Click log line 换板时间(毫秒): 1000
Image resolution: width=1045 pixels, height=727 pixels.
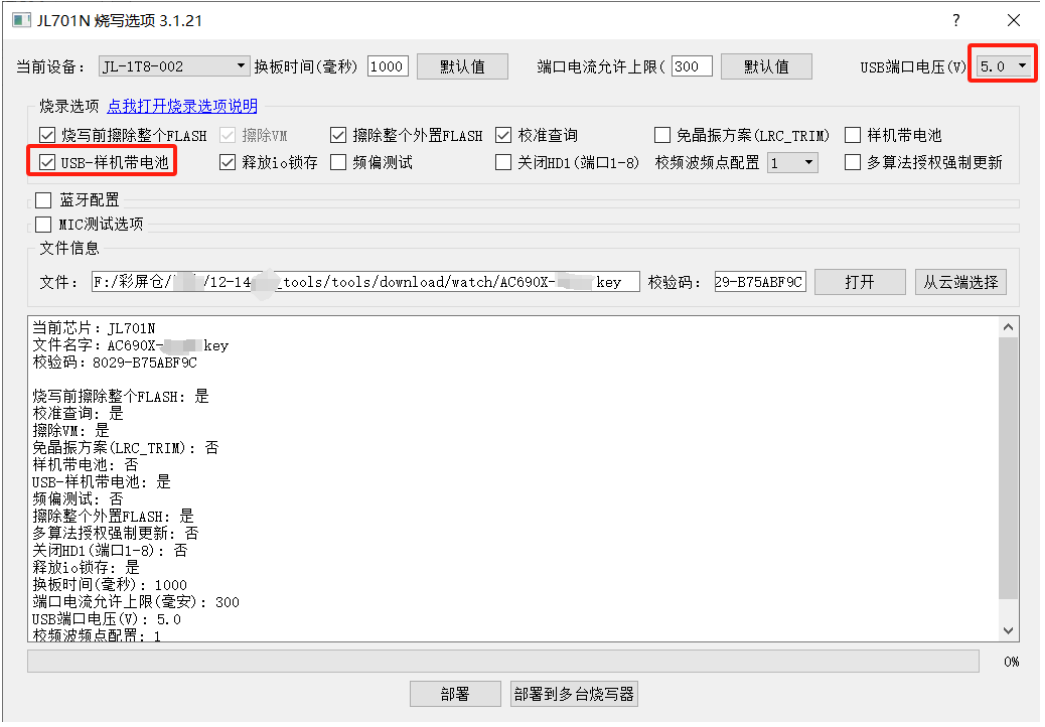(110, 585)
